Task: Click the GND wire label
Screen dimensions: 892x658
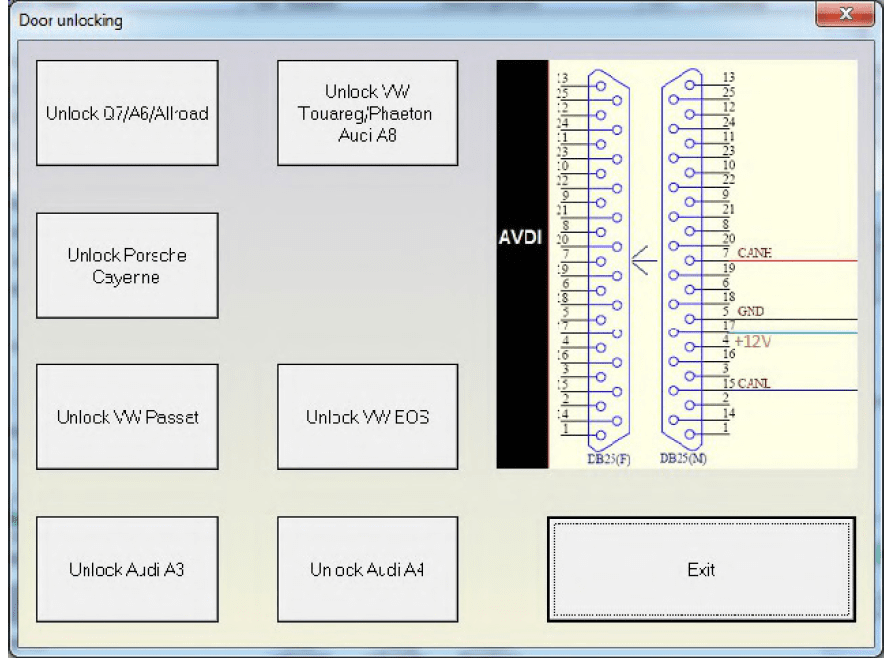Action: point(750,312)
